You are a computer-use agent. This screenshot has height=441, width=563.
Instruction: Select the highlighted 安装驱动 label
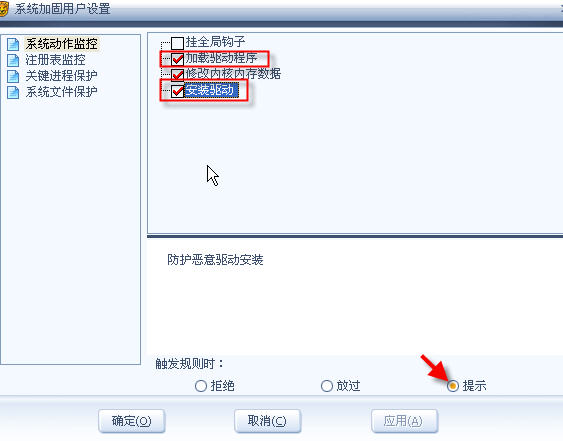pos(211,90)
